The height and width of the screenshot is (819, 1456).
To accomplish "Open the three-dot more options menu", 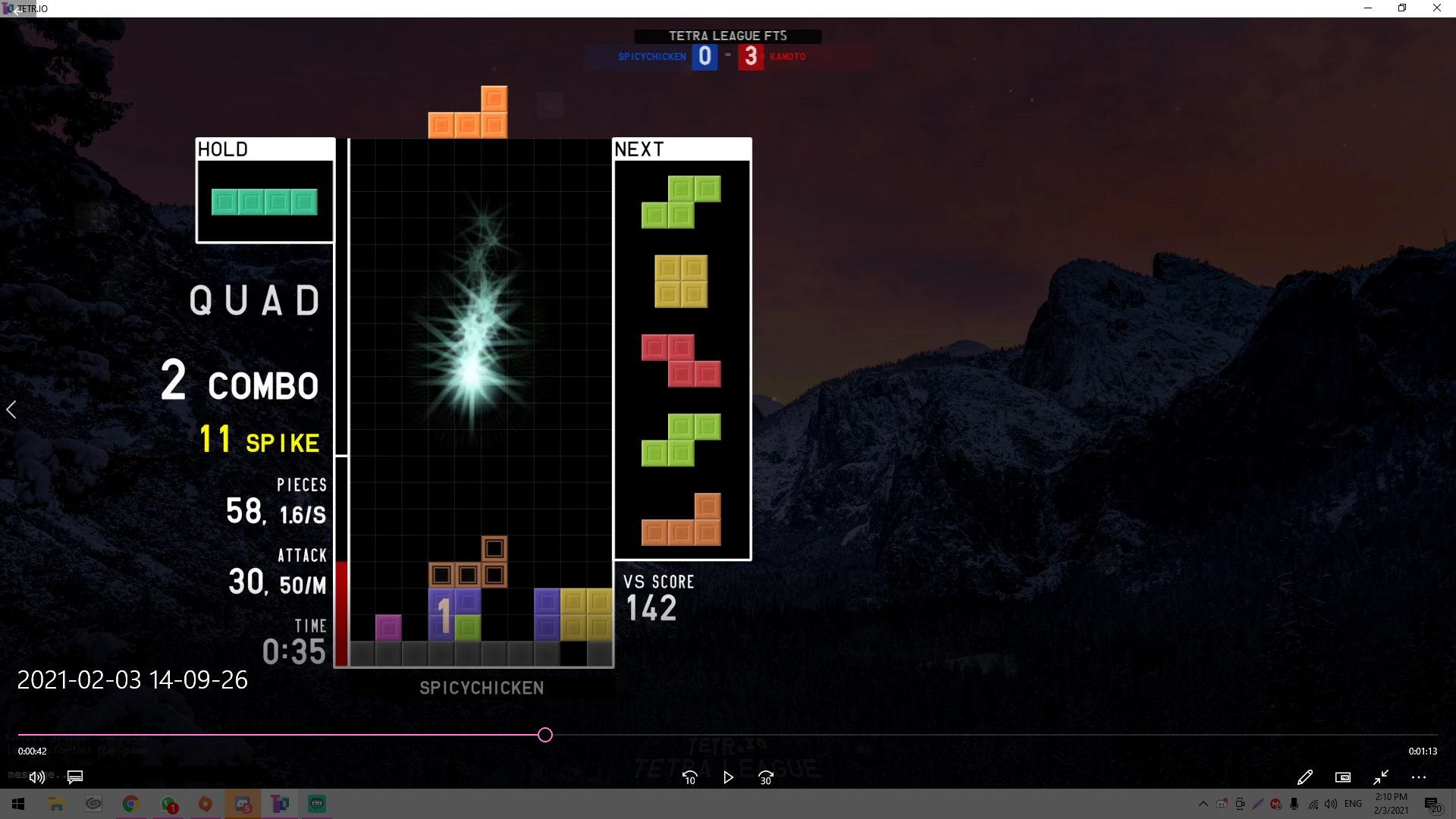I will tap(1419, 777).
